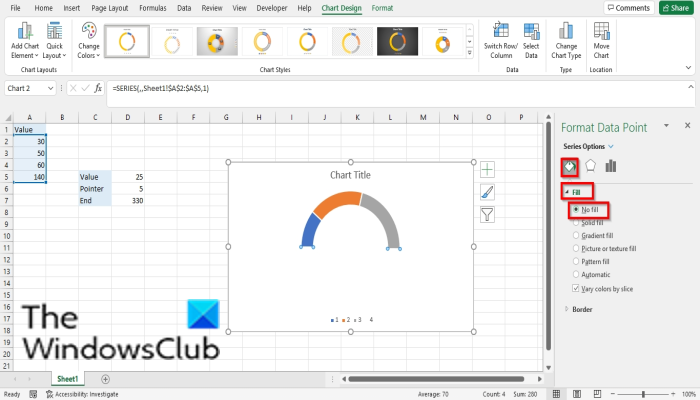Click macro recording icon in status bar

point(33,394)
